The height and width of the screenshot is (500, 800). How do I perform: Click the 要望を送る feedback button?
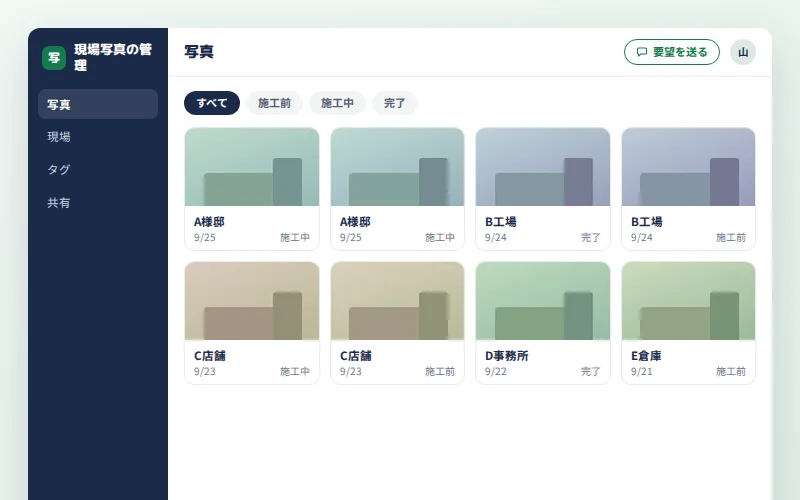click(671, 52)
